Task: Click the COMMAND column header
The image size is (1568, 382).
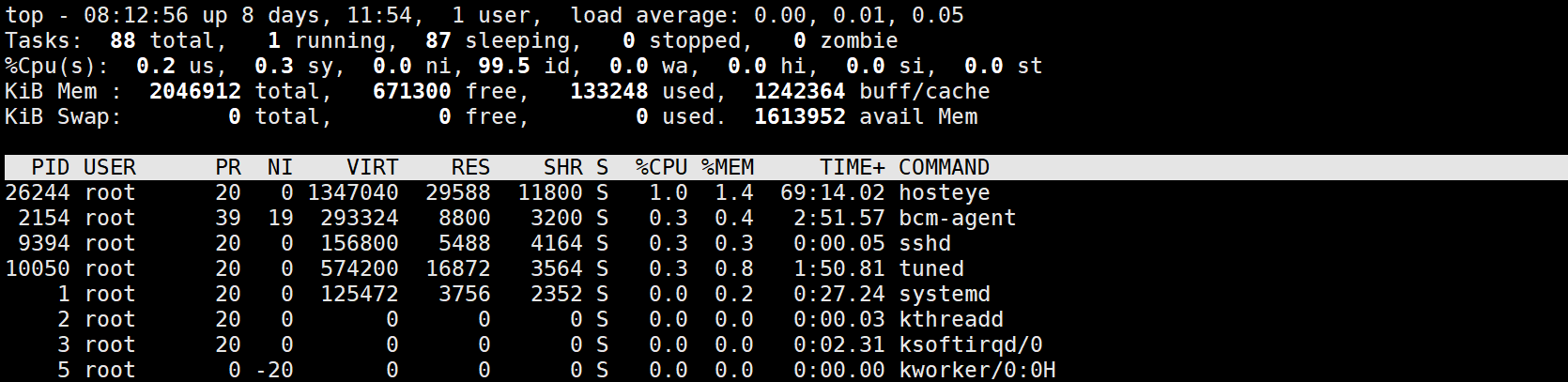Action: pos(945,168)
